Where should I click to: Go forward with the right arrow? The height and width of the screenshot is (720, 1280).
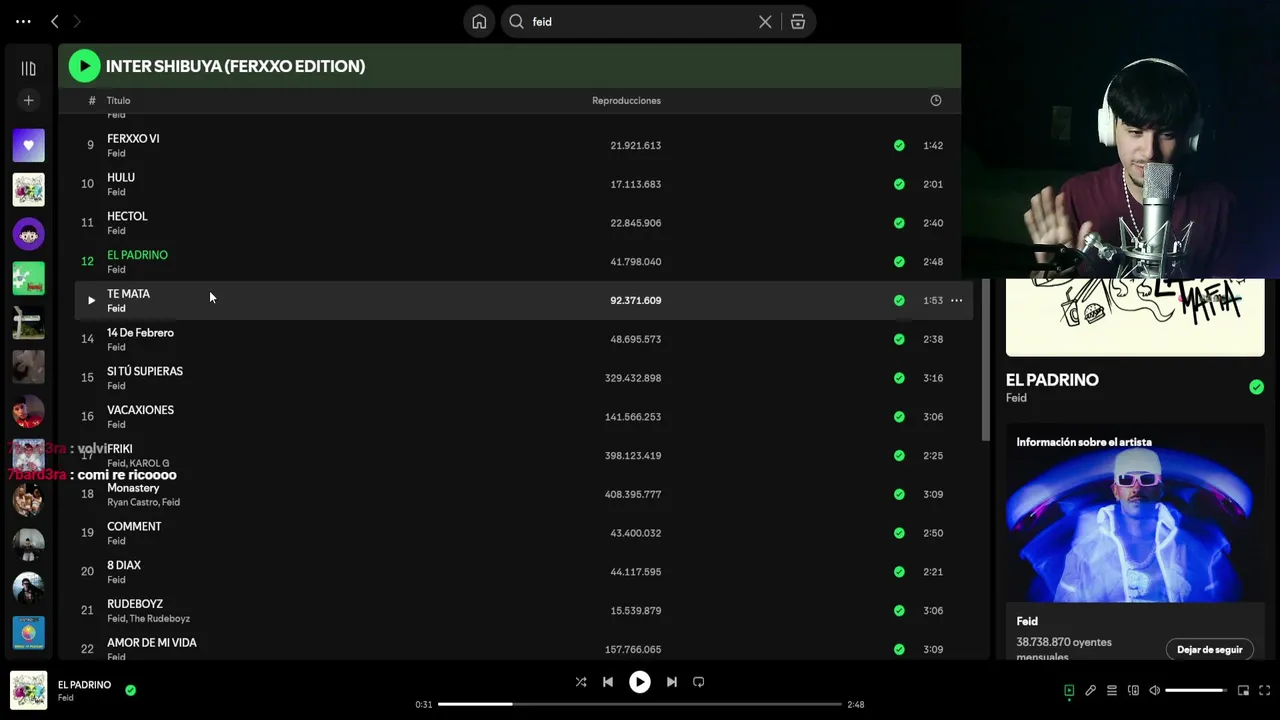coord(77,21)
